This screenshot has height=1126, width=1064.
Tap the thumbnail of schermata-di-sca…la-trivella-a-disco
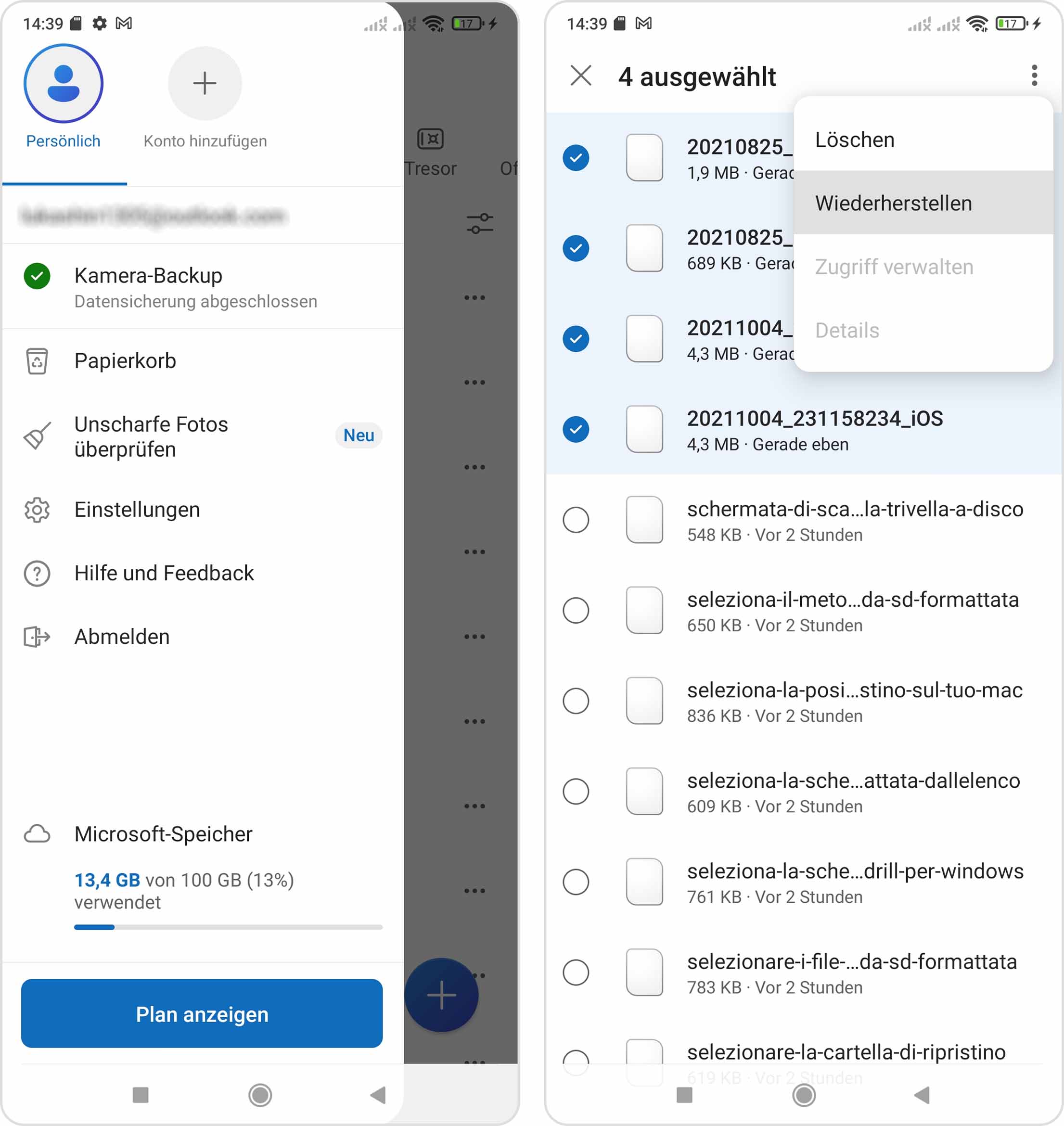644,520
